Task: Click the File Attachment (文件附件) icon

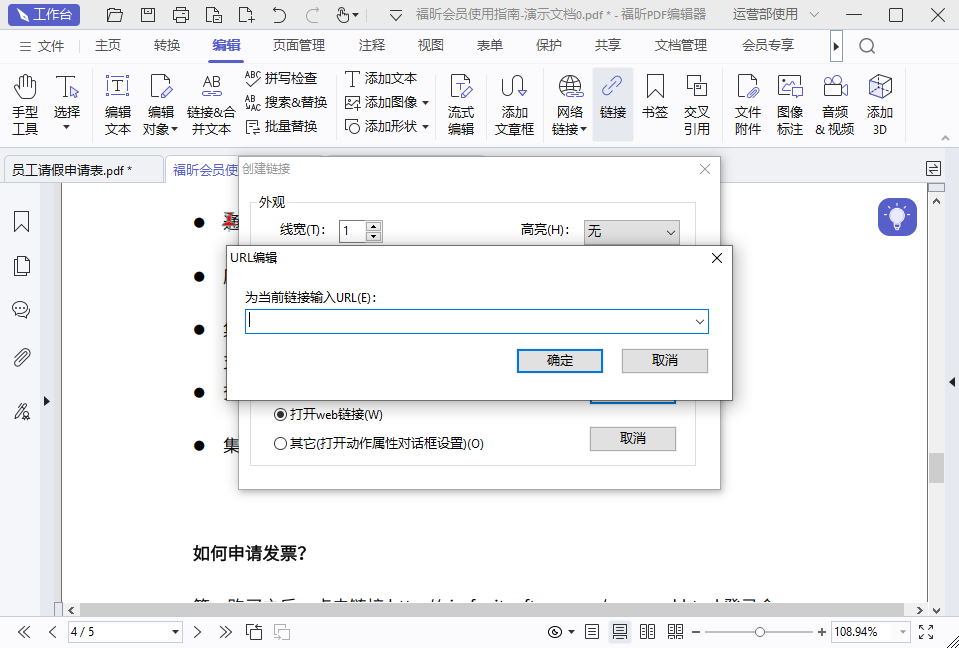Action: 747,104
